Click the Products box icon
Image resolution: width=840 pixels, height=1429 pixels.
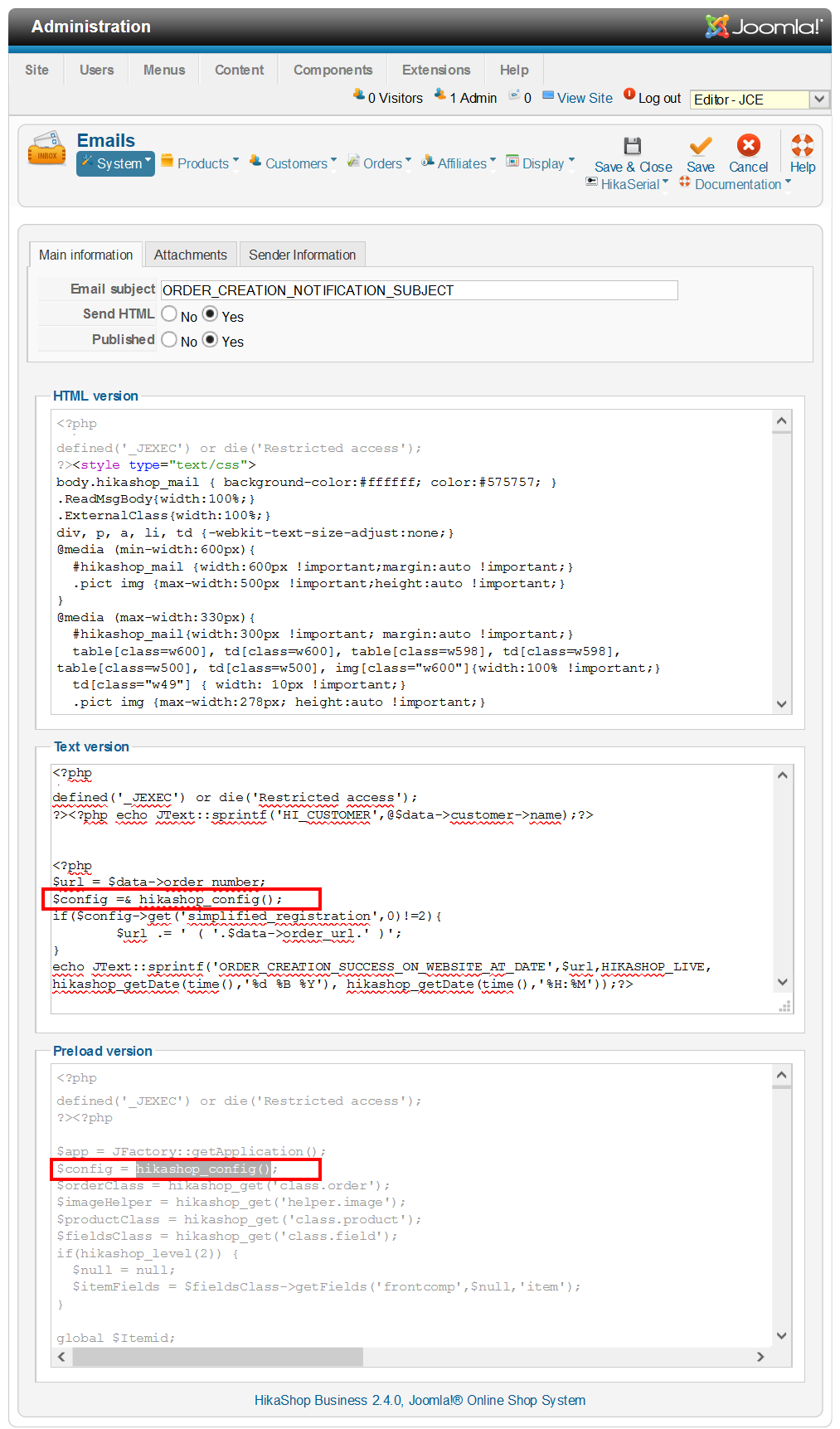pos(168,161)
